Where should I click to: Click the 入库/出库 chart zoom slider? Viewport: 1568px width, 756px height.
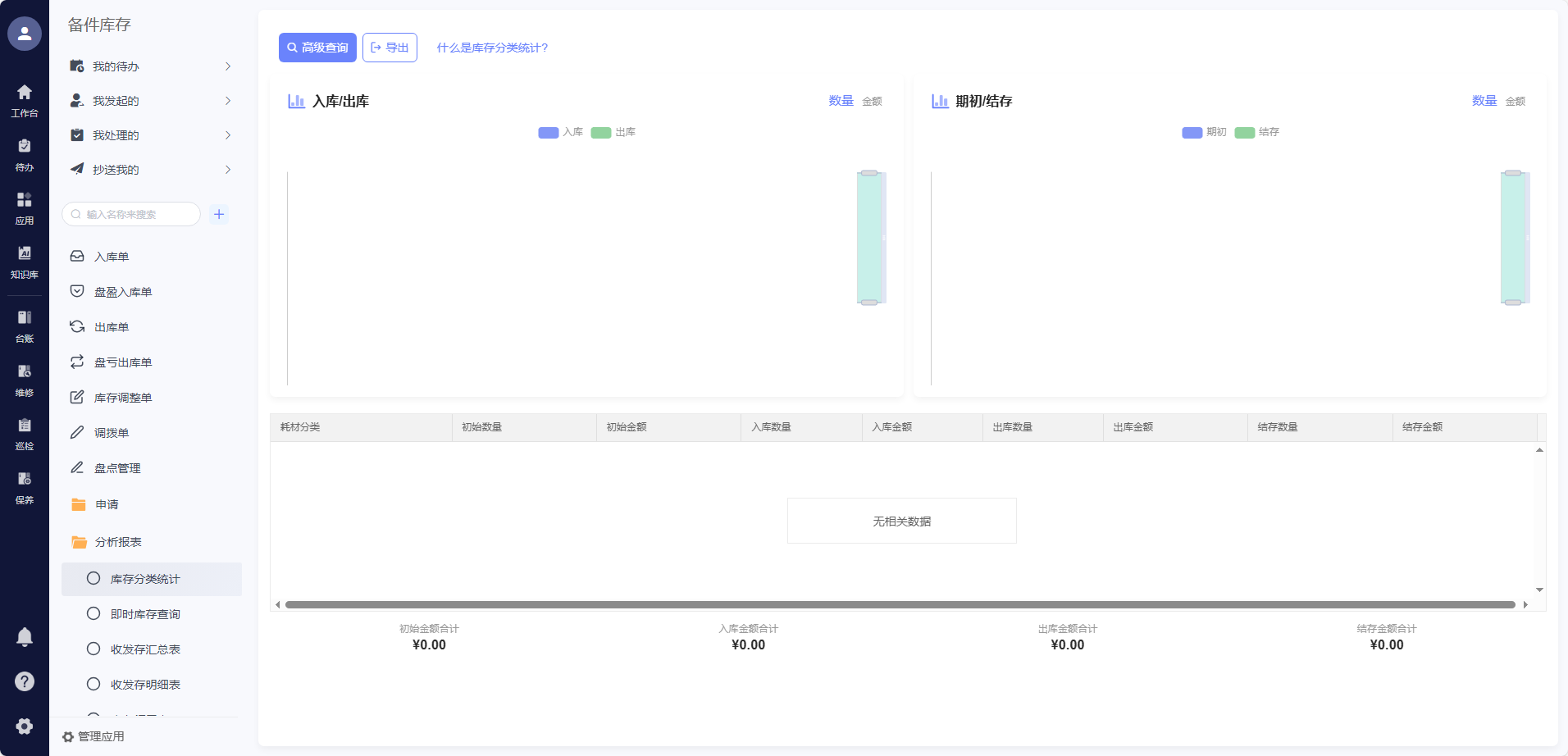869,238
